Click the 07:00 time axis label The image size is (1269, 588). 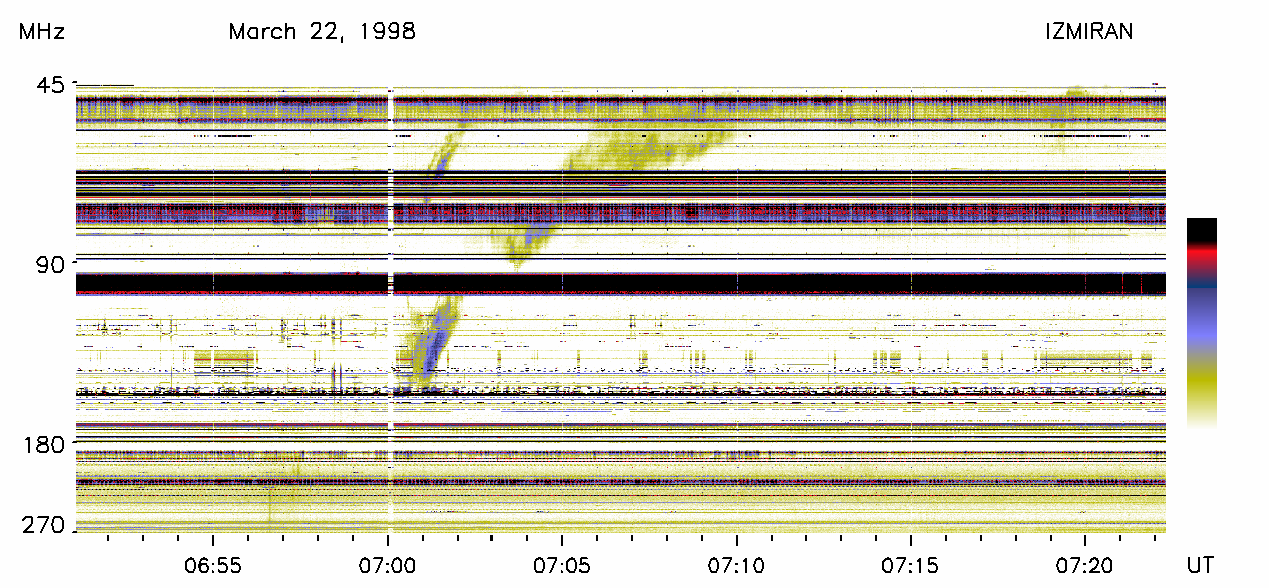pos(388,566)
